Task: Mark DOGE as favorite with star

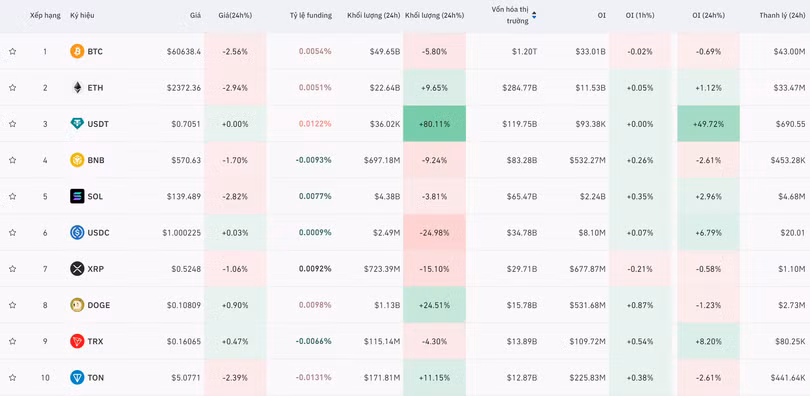Action: pyautogui.click(x=12, y=305)
